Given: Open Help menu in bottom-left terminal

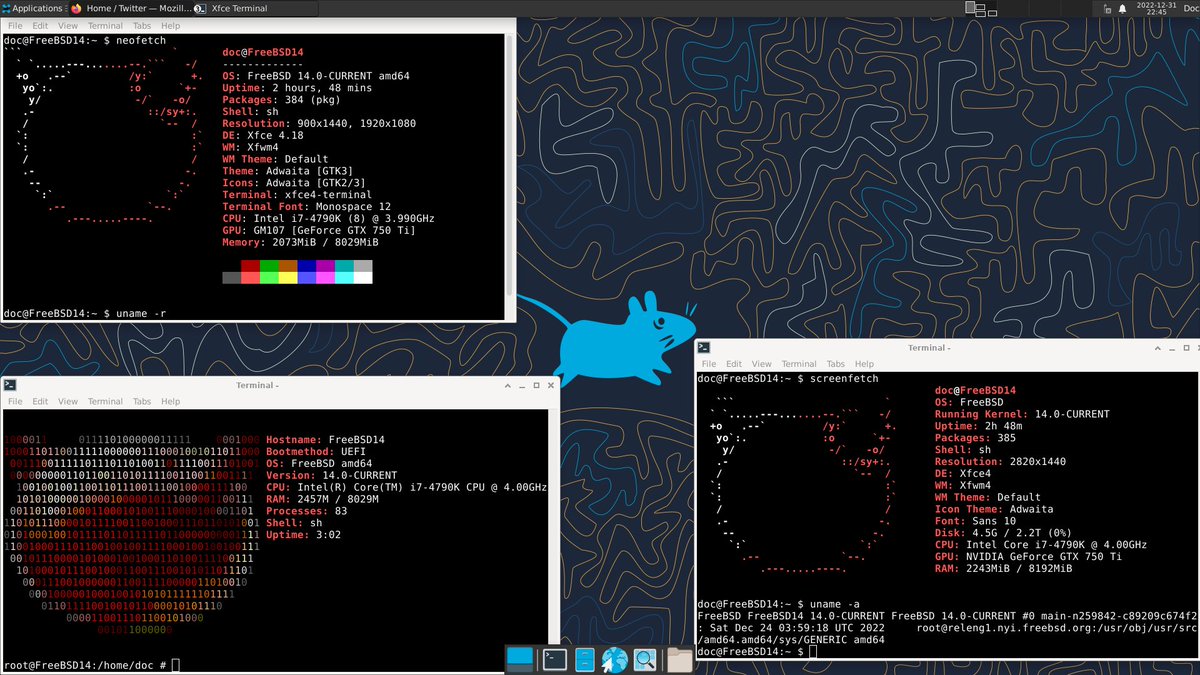Looking at the screenshot, I should (x=171, y=401).
